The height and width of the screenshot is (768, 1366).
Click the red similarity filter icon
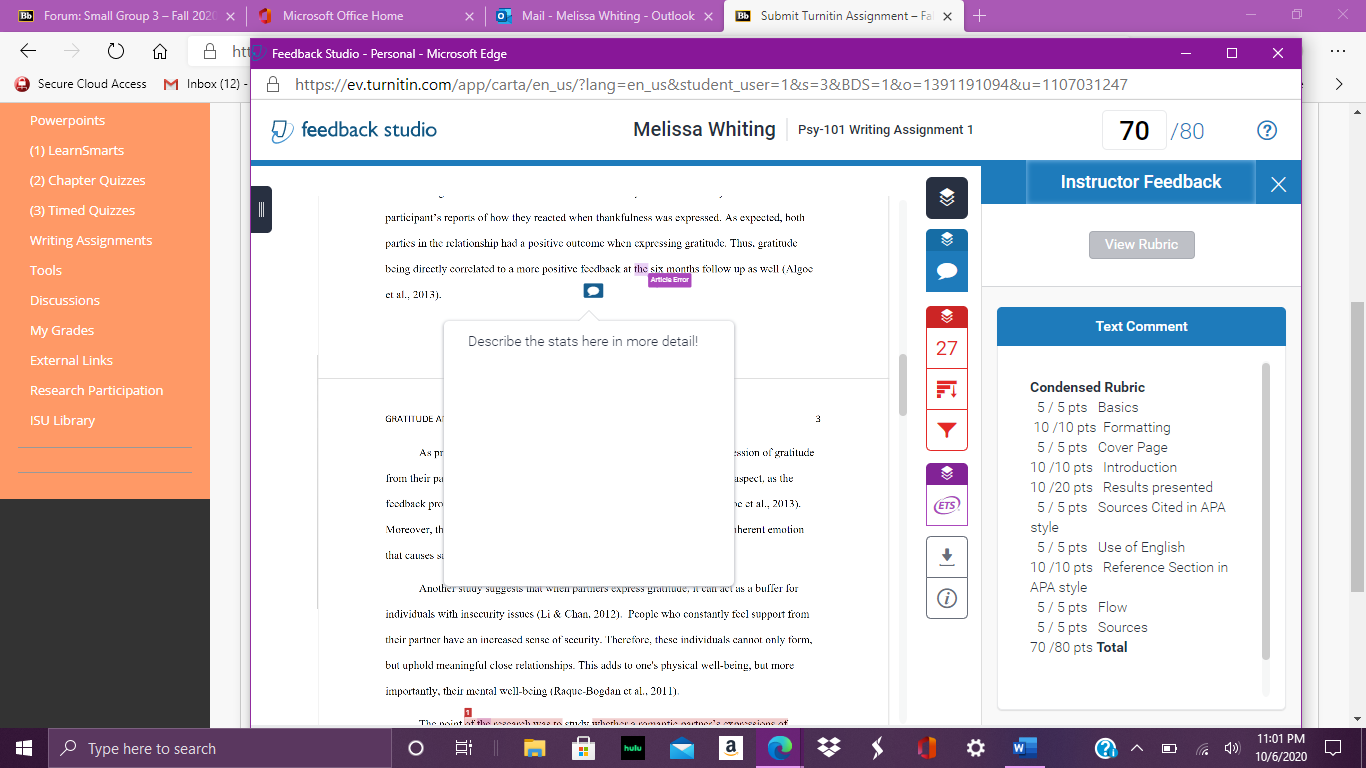coord(947,431)
